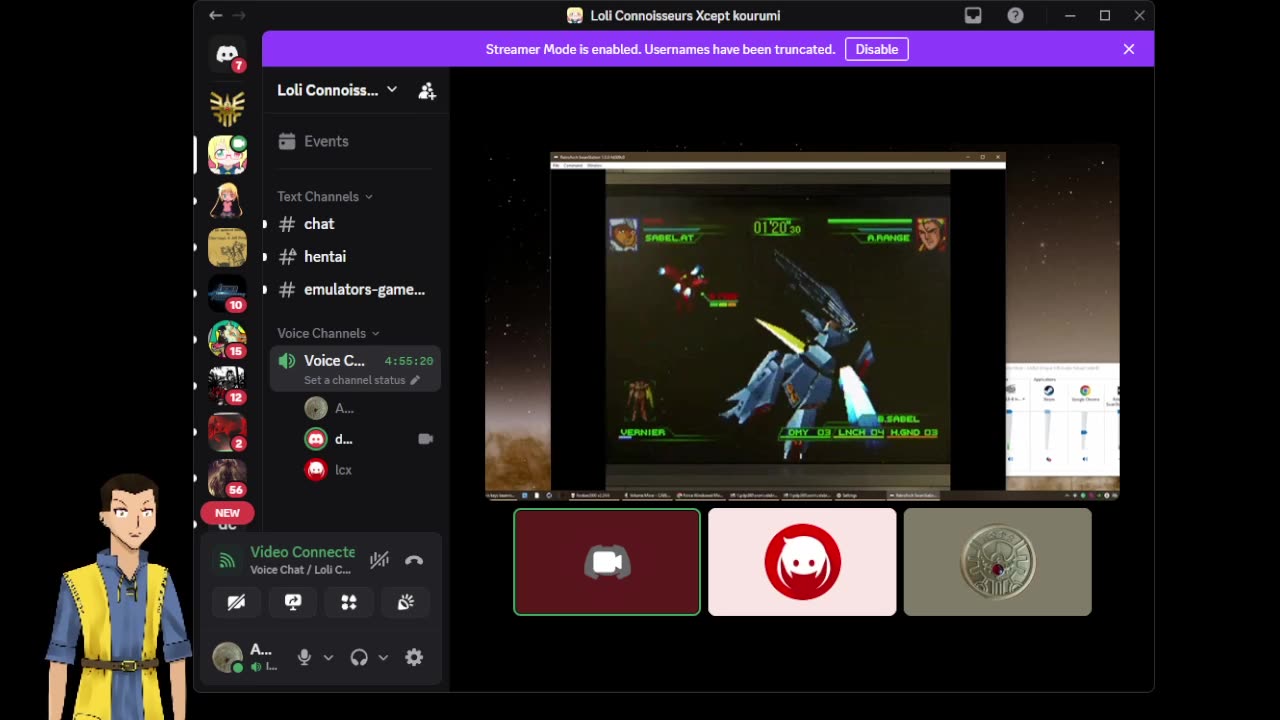Open the server icon with 12 badge
Viewport: 1280px width, 720px height.
[227, 385]
